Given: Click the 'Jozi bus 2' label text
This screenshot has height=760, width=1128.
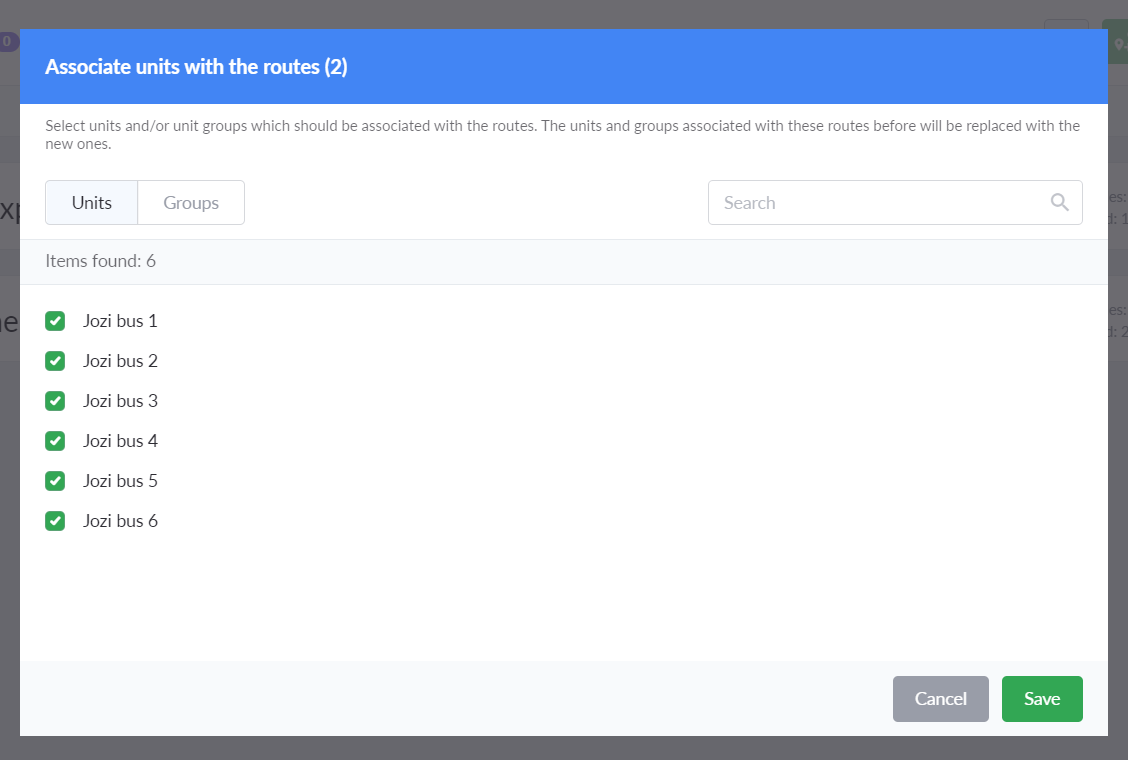Looking at the screenshot, I should tap(120, 361).
